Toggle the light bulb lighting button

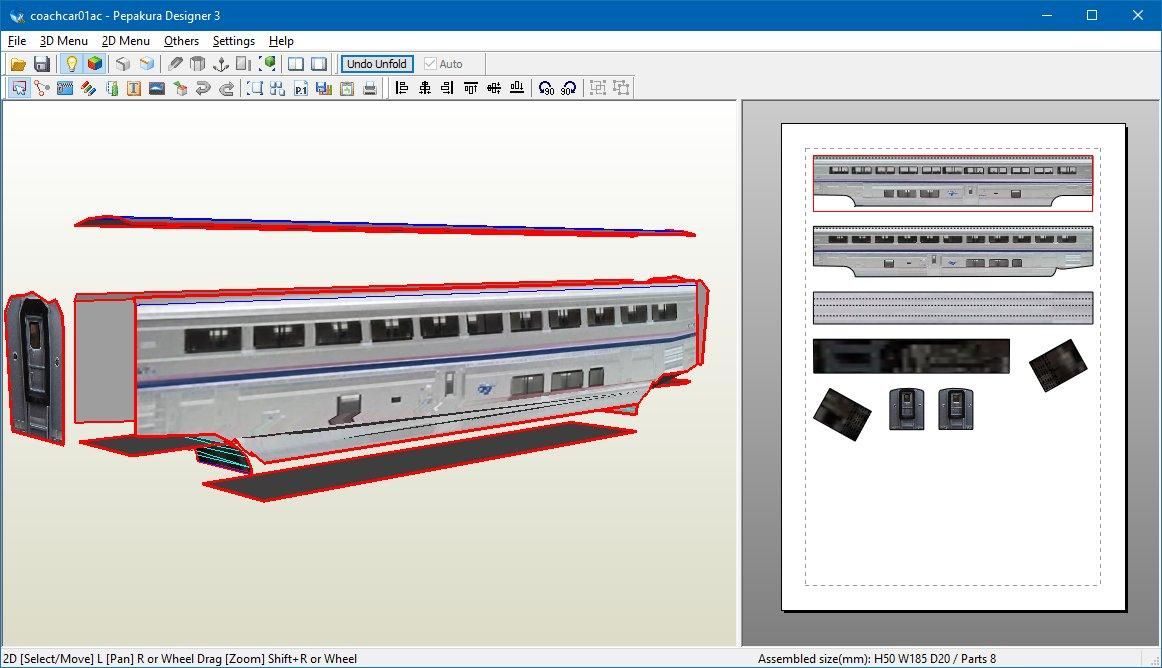71,64
